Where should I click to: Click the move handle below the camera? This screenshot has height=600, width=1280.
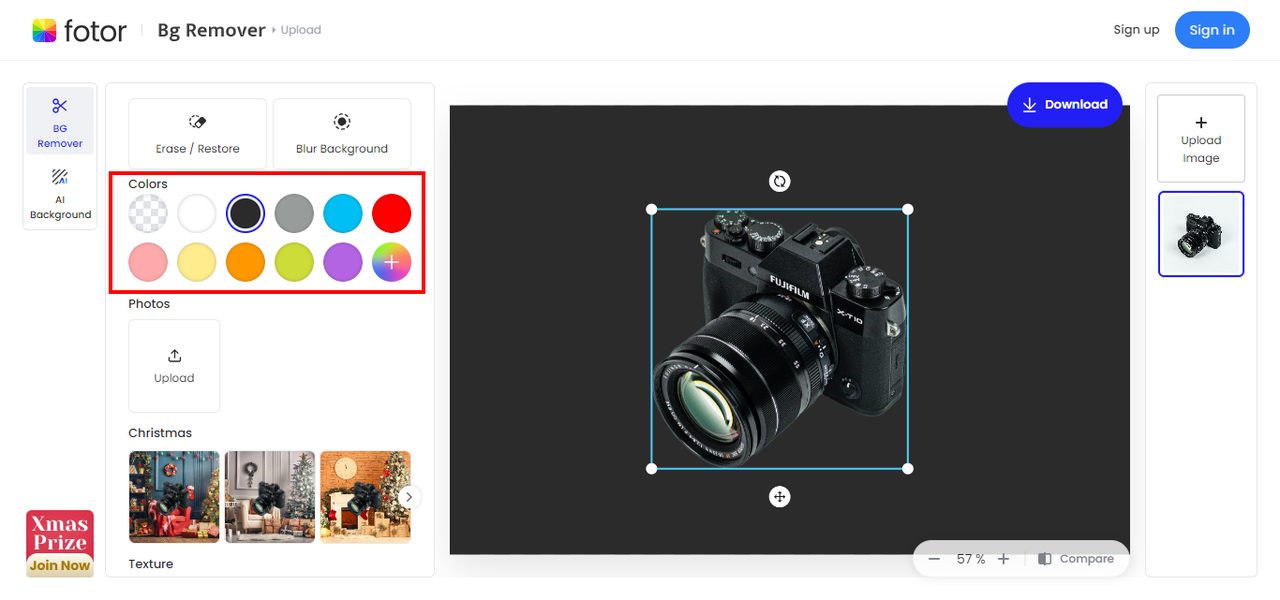click(780, 497)
